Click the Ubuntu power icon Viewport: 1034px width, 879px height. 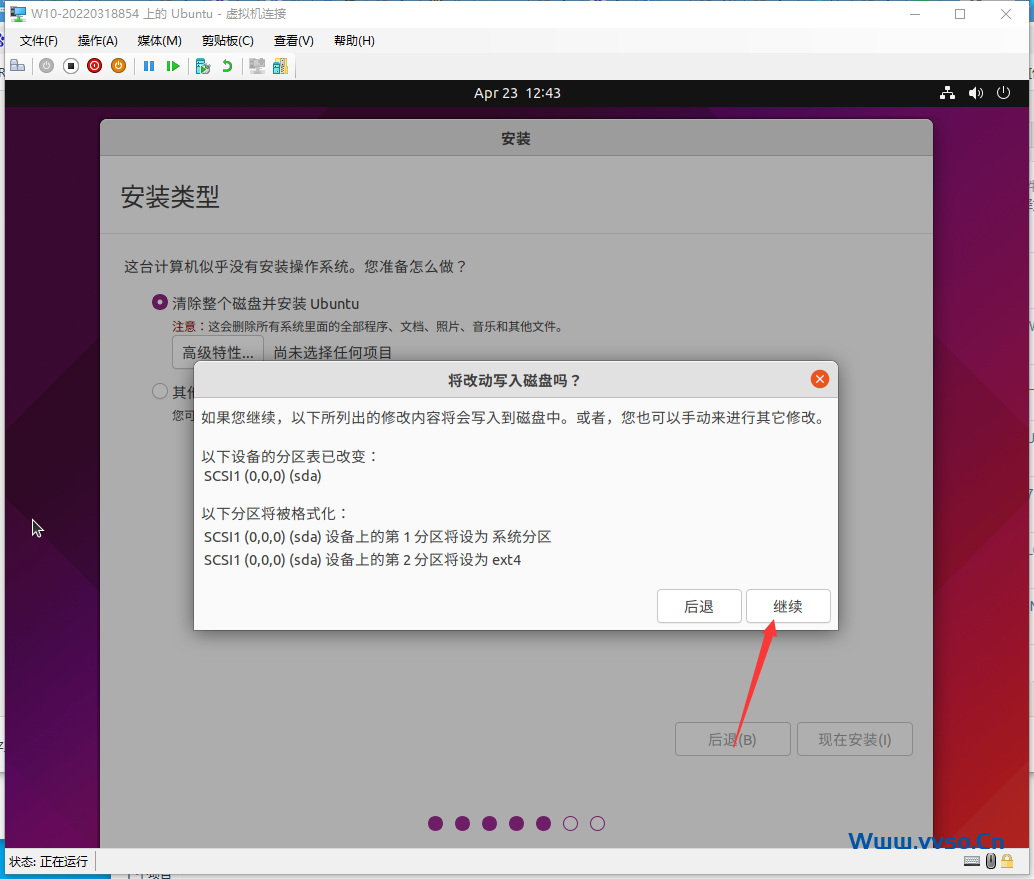1003,92
